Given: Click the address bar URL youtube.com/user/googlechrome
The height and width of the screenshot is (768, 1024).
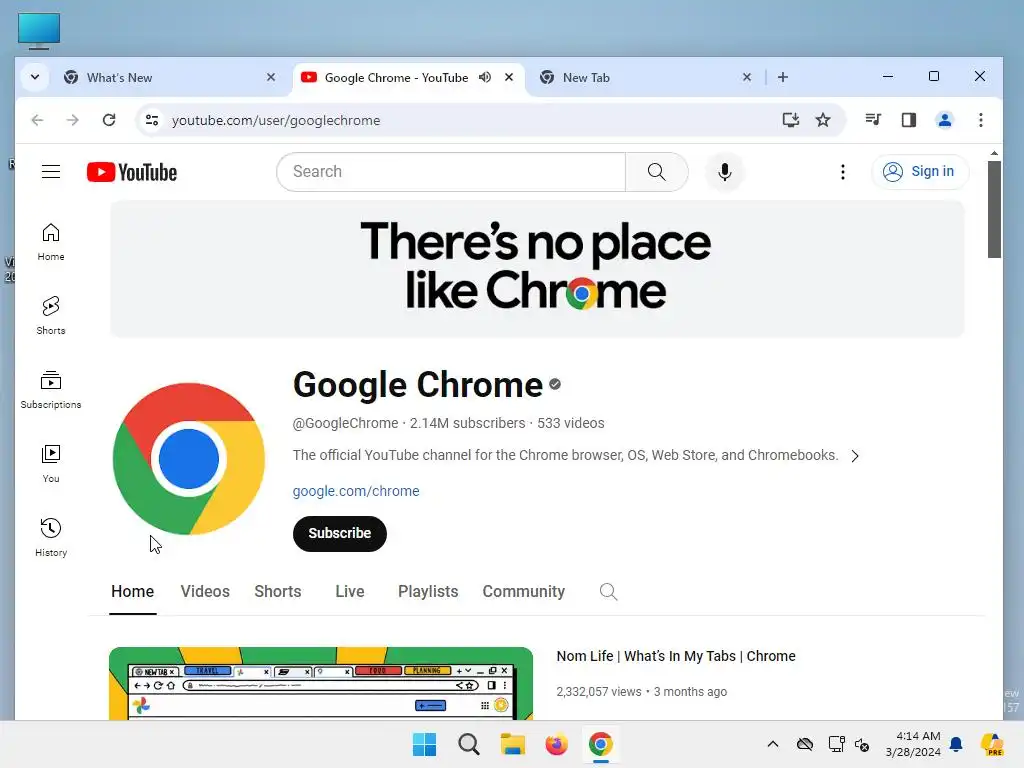Looking at the screenshot, I should click(x=276, y=120).
